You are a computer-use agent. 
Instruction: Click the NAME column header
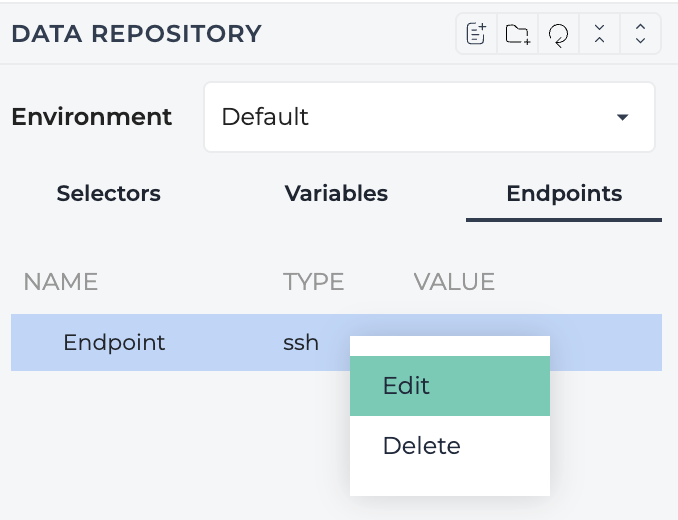(61, 282)
